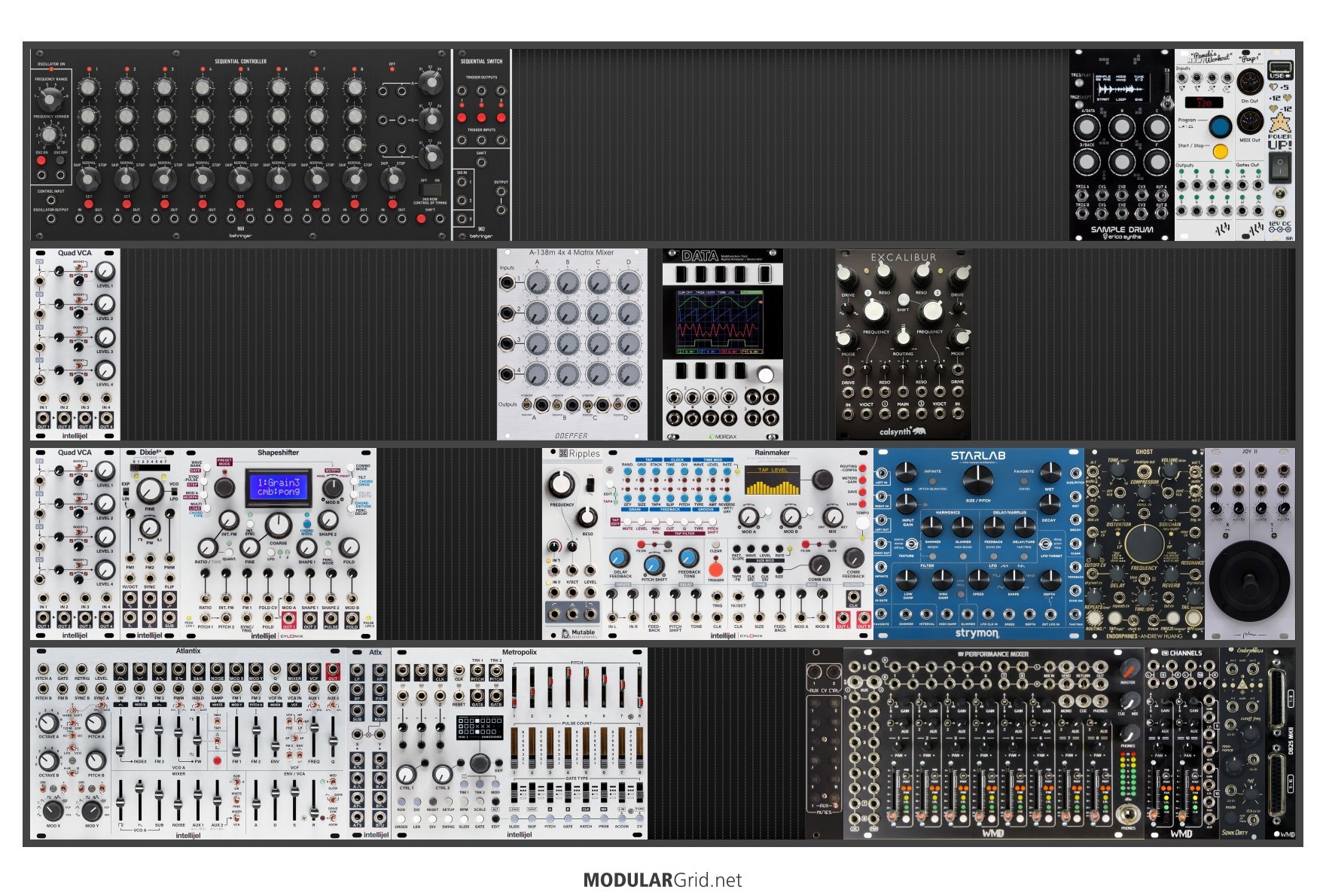Tap the black Edit button on Metropolix
The height and width of the screenshot is (896, 1326).
(x=495, y=819)
